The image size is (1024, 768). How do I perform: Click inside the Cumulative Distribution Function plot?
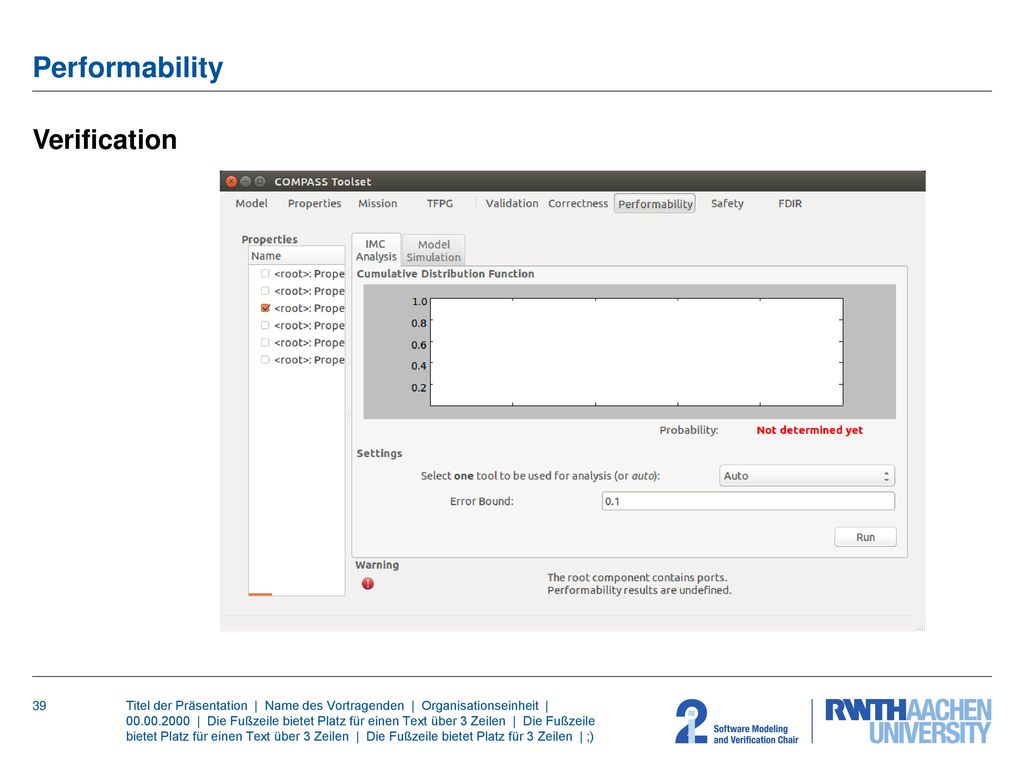tap(636, 352)
